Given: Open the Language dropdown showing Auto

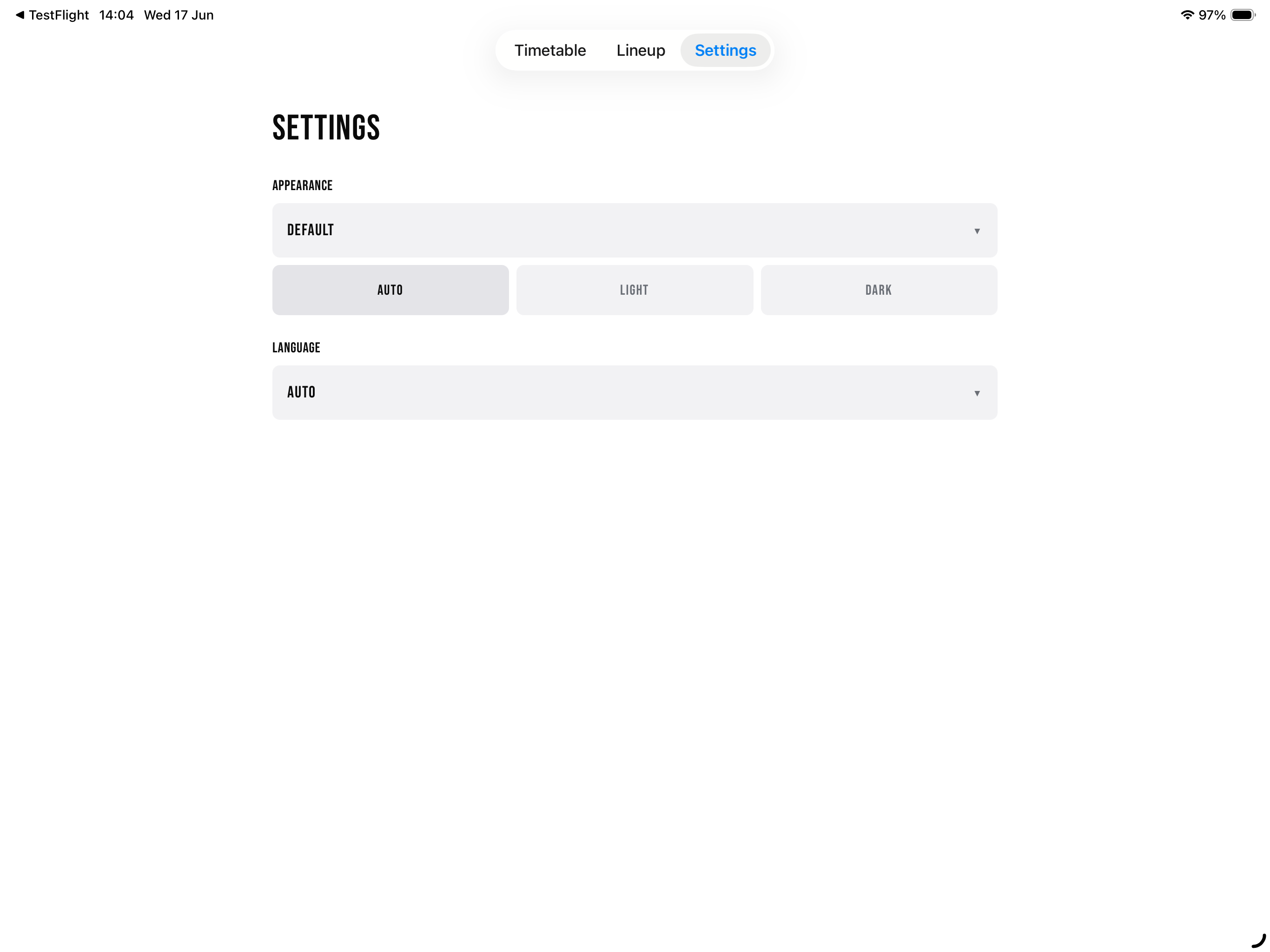Looking at the screenshot, I should [x=635, y=393].
